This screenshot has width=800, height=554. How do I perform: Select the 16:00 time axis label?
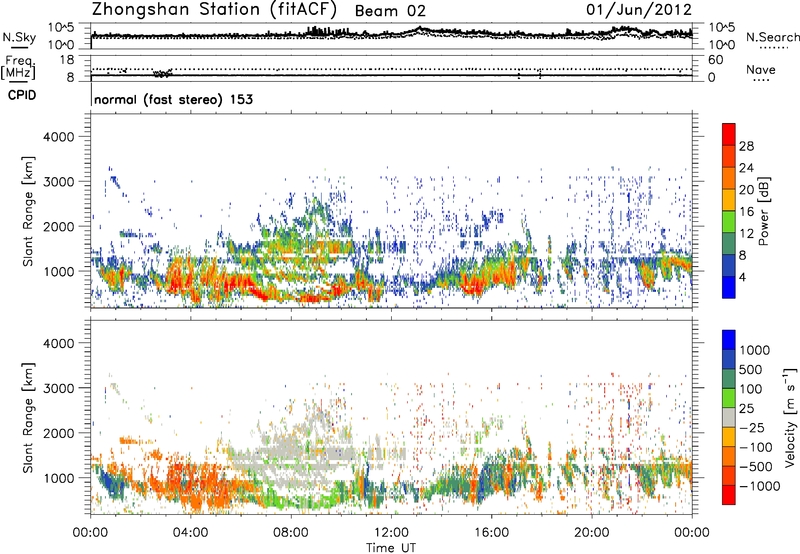point(491,533)
